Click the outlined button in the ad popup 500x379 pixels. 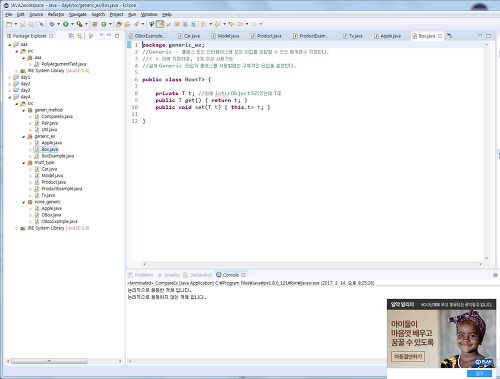pyautogui.click(x=408, y=356)
